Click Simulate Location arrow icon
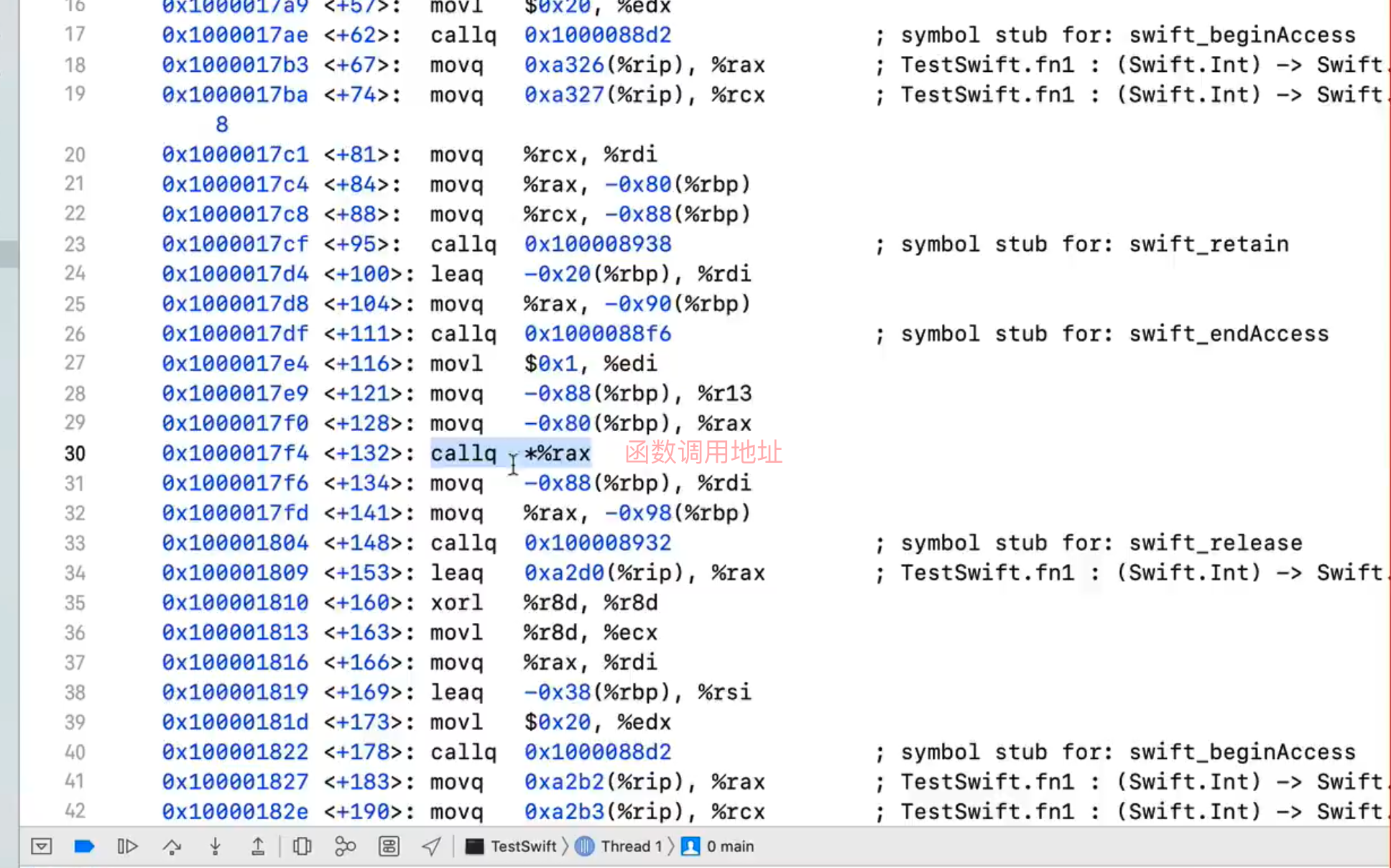Screen dimensions: 1391x868 (x=431, y=846)
